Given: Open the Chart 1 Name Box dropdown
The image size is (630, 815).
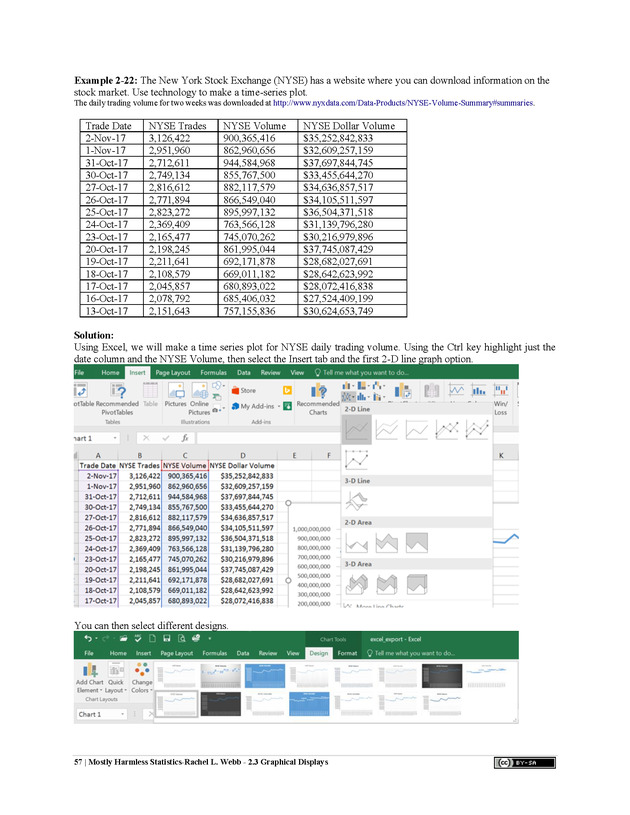Looking at the screenshot, I should point(123,714).
